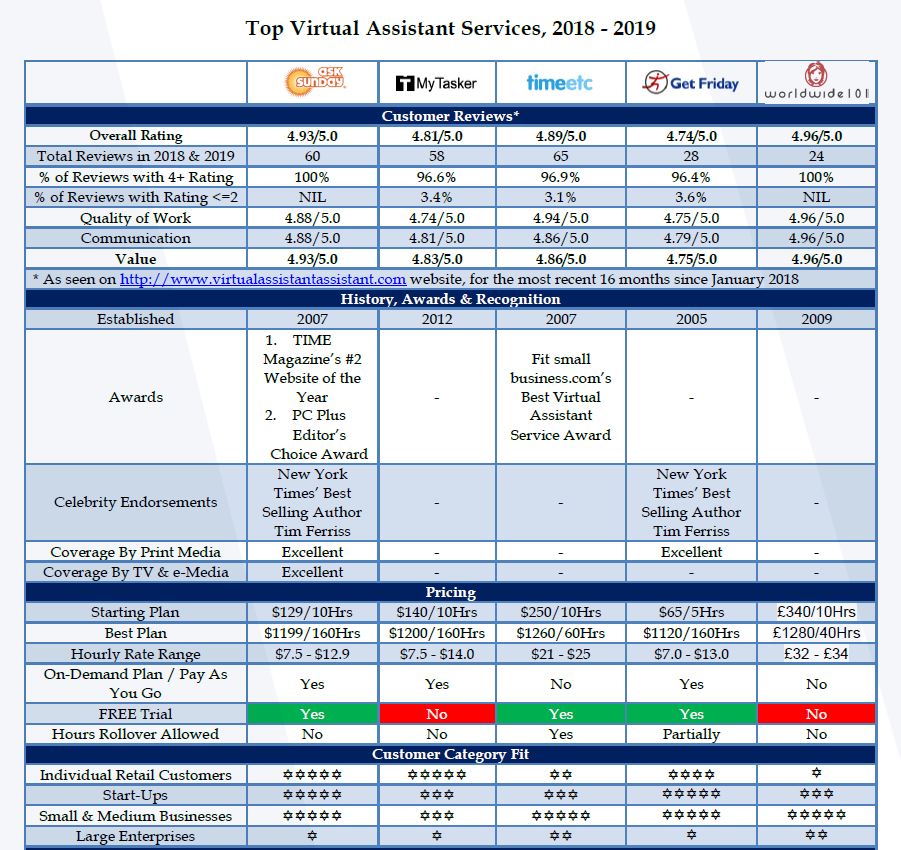The image size is (901, 850).
Task: Select 'Individual Retail Customers' label
Action: (x=136, y=775)
